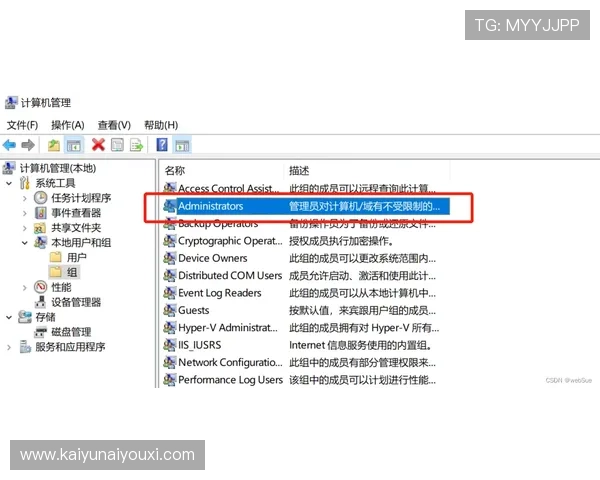Select the Guests group
This screenshot has height=480, width=600.
193,310
